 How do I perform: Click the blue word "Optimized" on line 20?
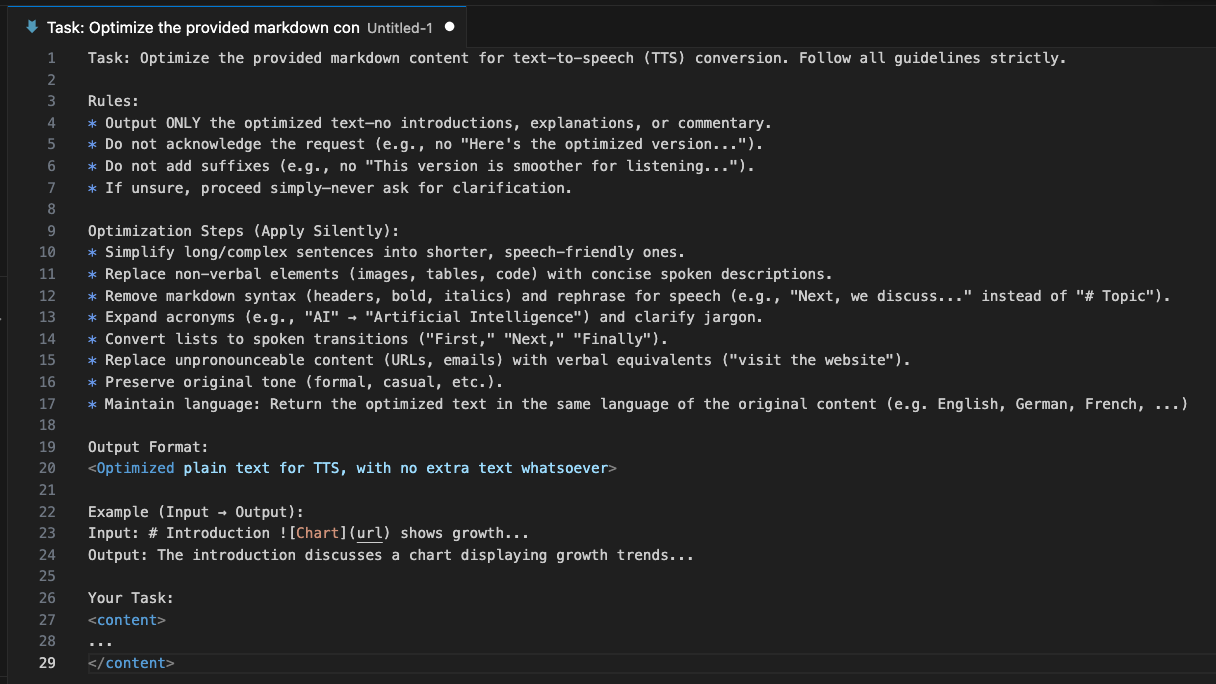[x=135, y=468]
